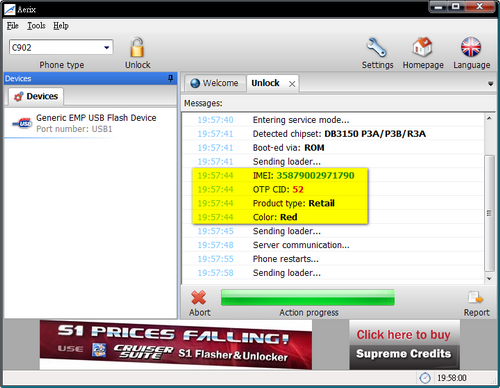
Task: Change Language via UK flag icon
Action: (x=471, y=47)
